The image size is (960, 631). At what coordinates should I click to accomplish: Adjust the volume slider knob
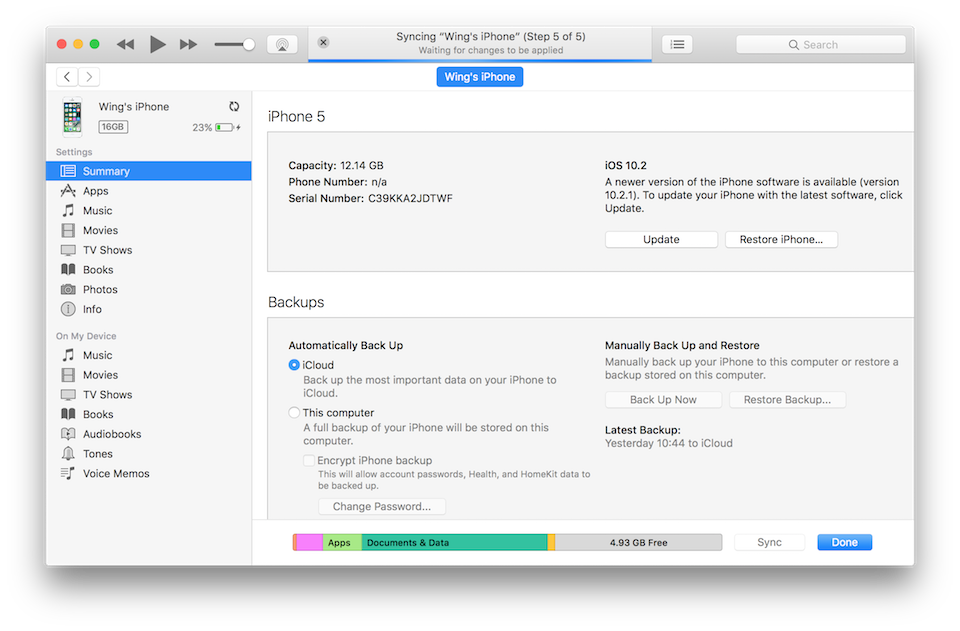(x=249, y=44)
